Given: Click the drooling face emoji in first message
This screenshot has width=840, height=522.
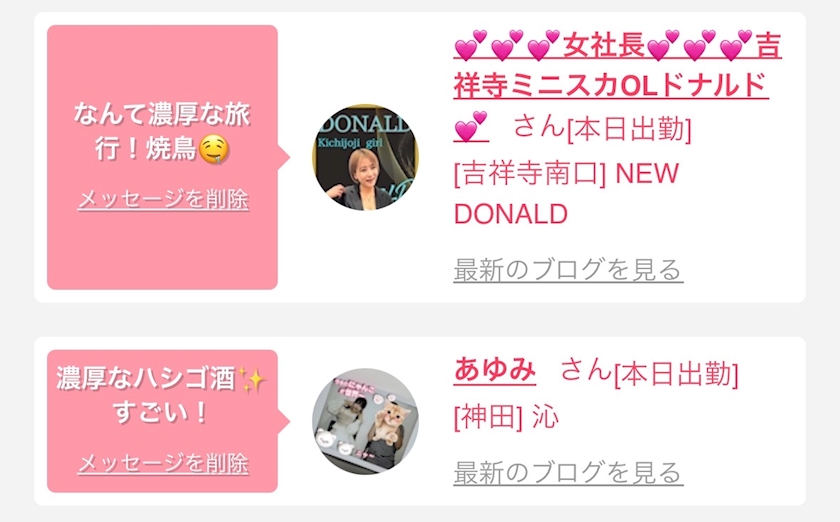Looking at the screenshot, I should 214,150.
